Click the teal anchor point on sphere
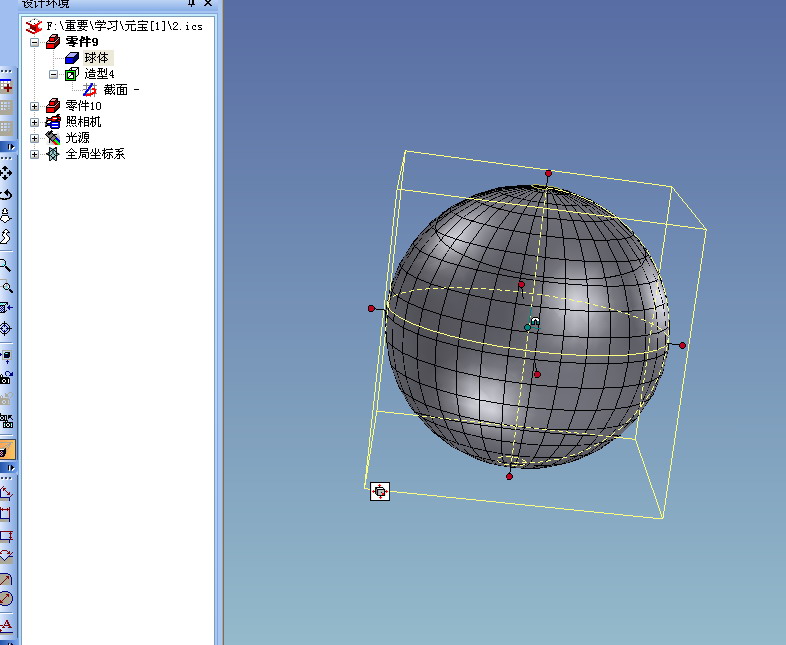 coord(527,327)
